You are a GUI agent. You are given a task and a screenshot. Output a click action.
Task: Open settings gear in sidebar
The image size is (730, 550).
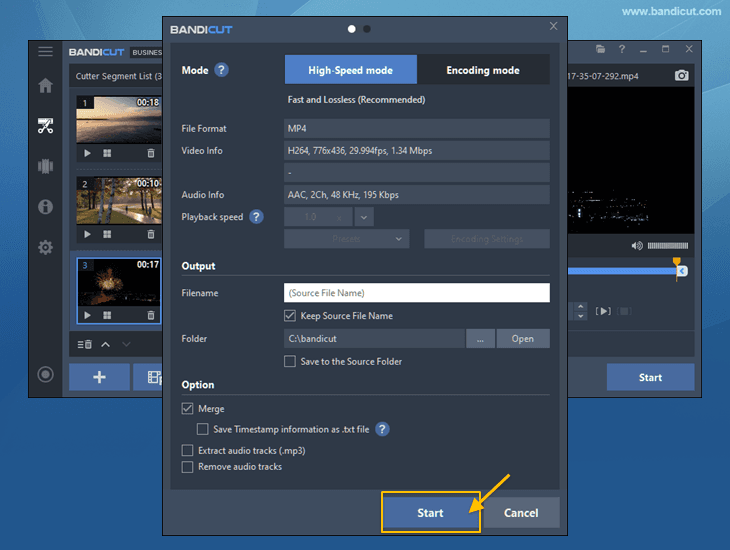click(x=45, y=247)
